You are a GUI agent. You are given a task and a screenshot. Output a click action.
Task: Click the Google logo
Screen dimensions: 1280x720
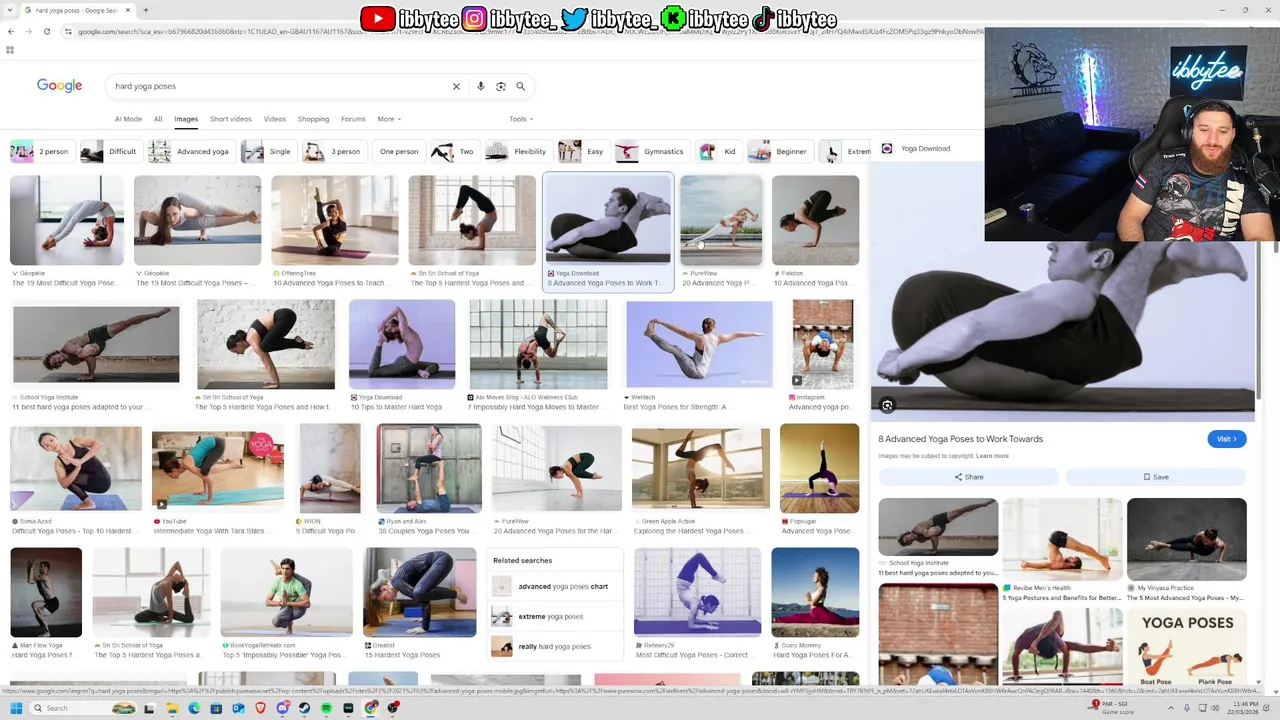point(59,86)
